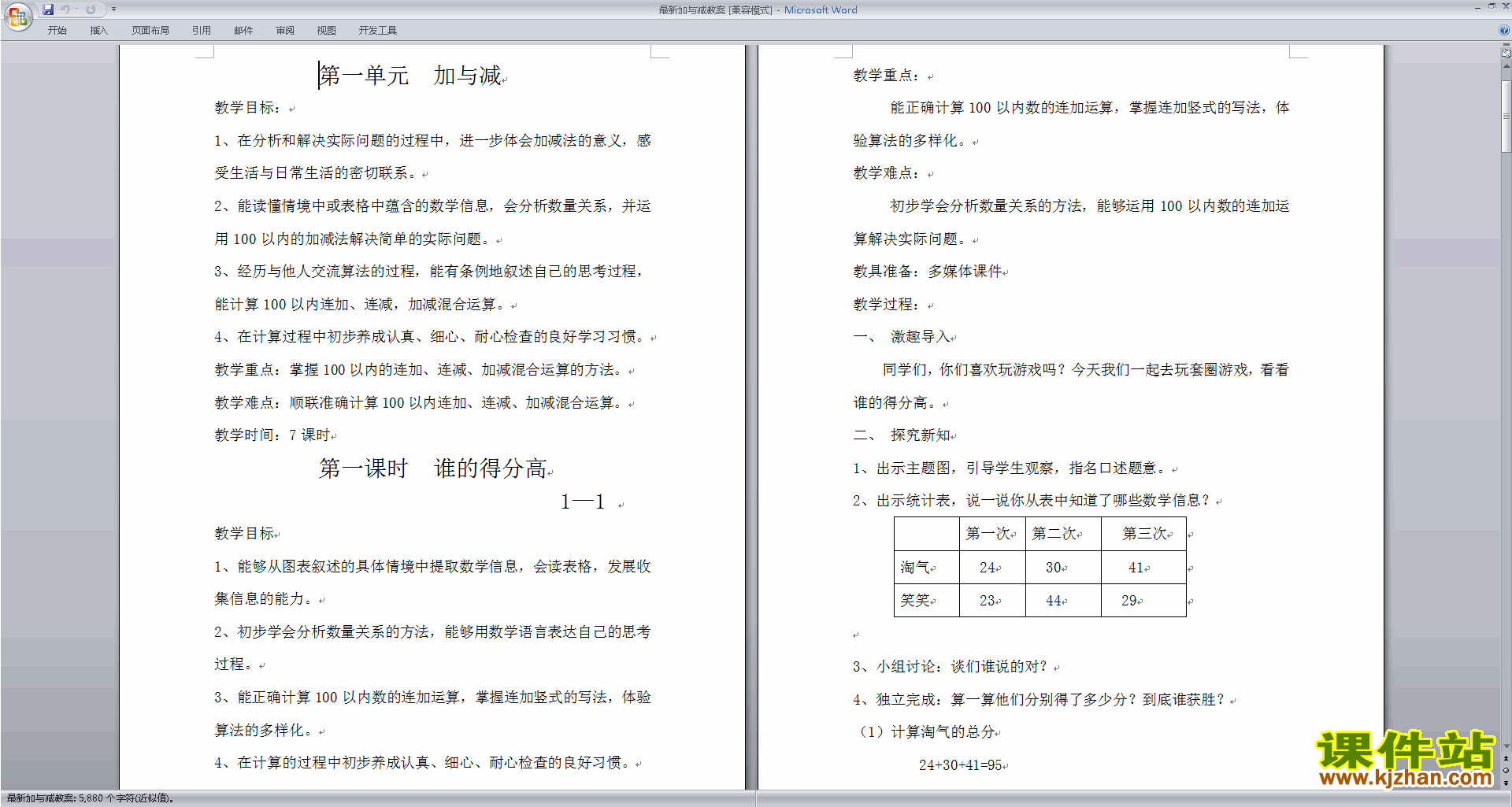Open the round Office button menu
Viewport: 1512px width, 807px height.
(x=17, y=17)
